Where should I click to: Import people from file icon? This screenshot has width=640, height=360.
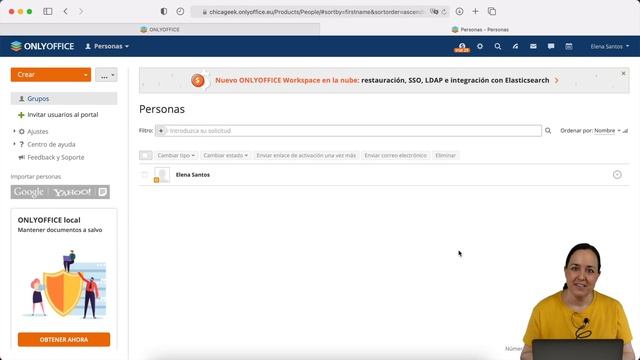102,192
